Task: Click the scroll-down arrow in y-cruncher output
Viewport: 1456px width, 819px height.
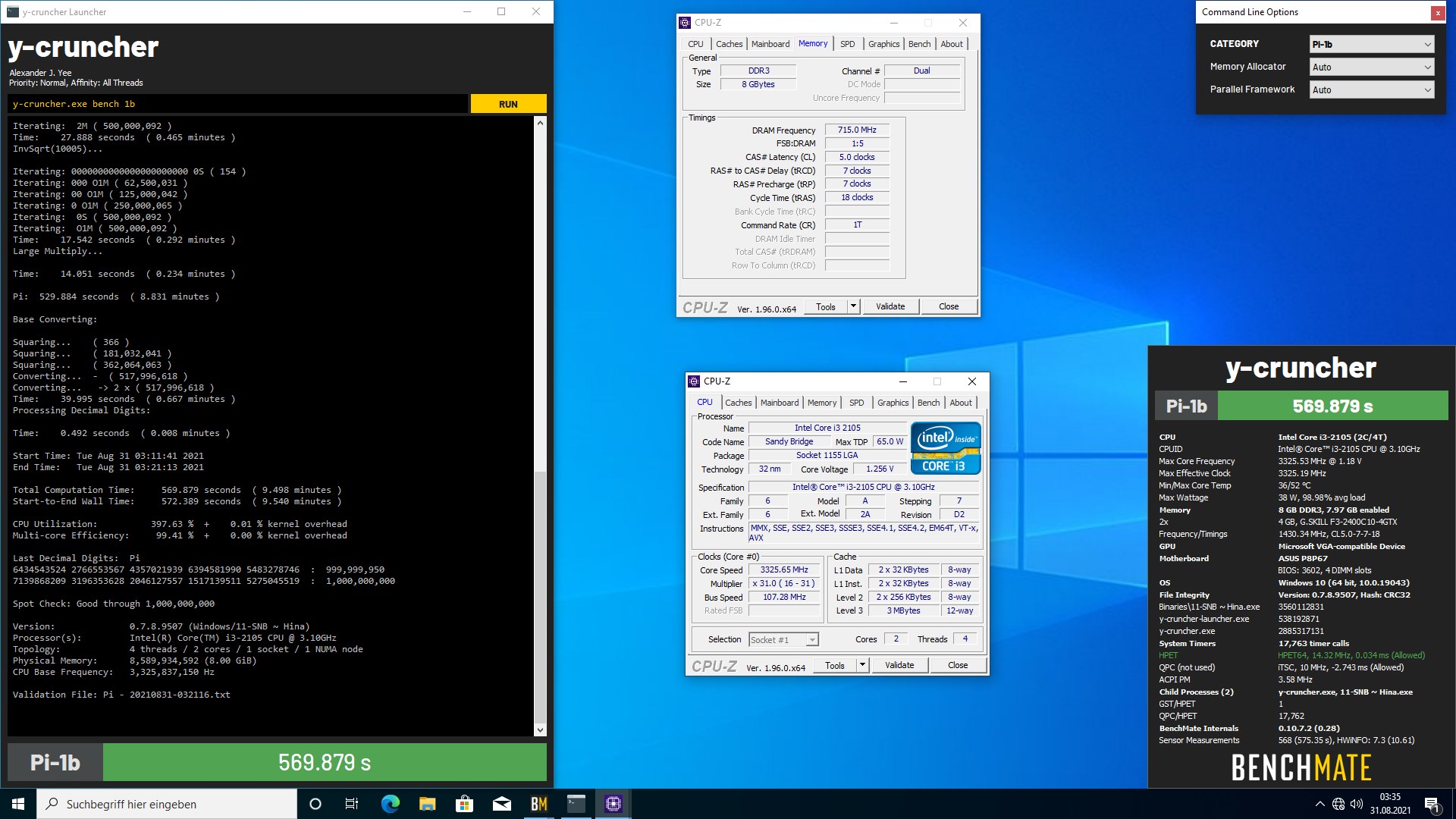Action: (x=540, y=730)
